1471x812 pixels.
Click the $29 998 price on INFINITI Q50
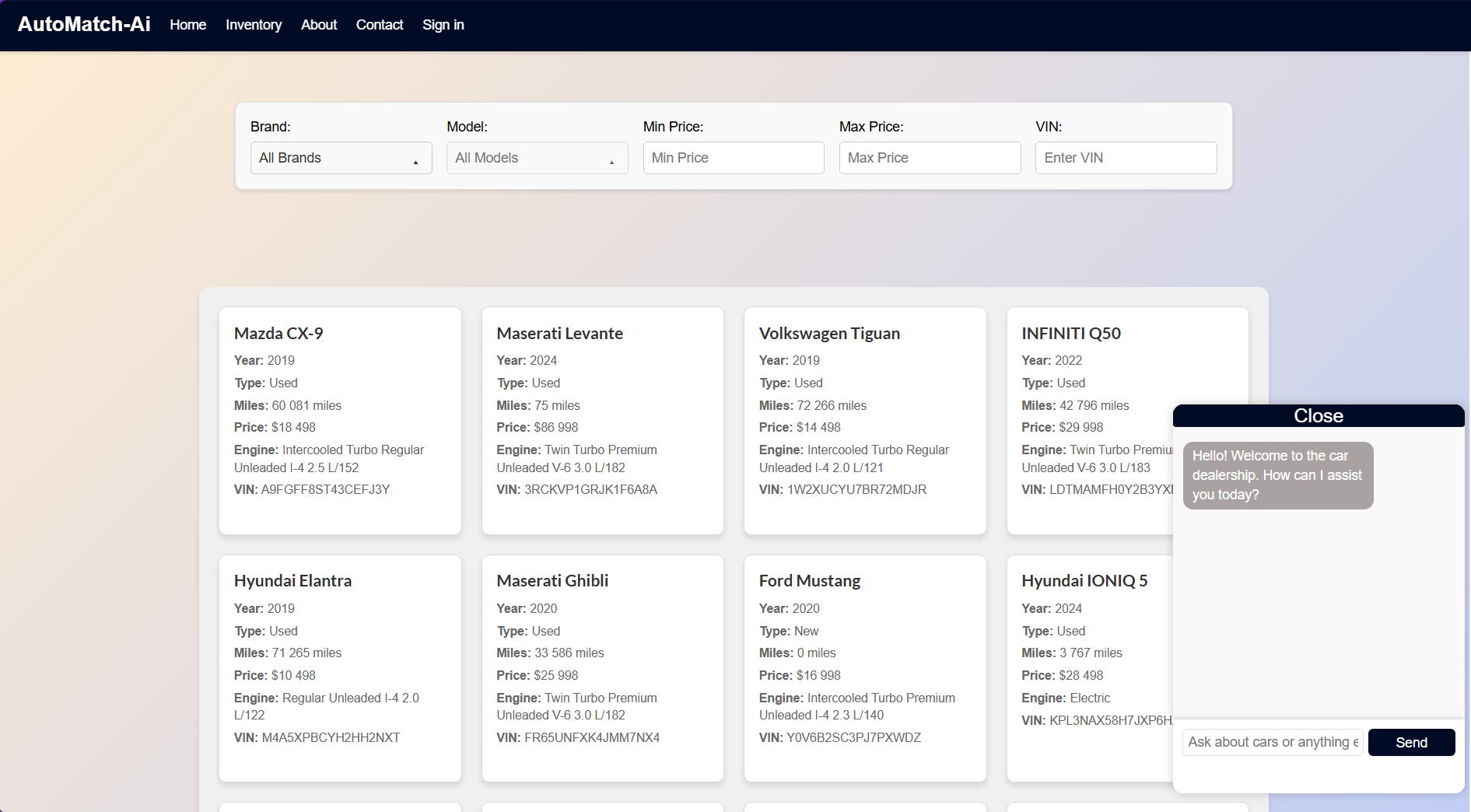pos(1081,428)
